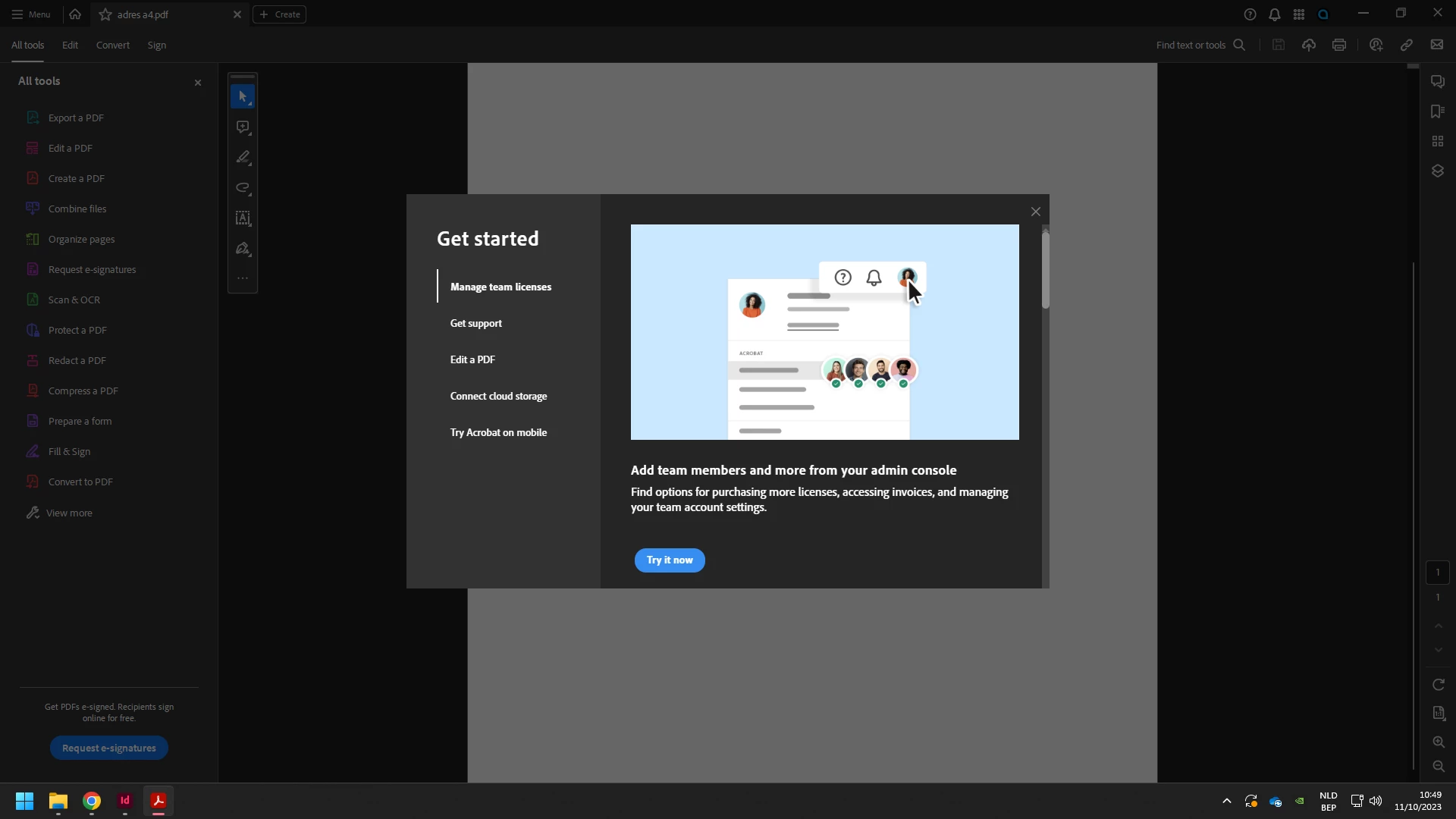Show hidden system tray icons chevron
1456x819 pixels.
pos(1226,801)
